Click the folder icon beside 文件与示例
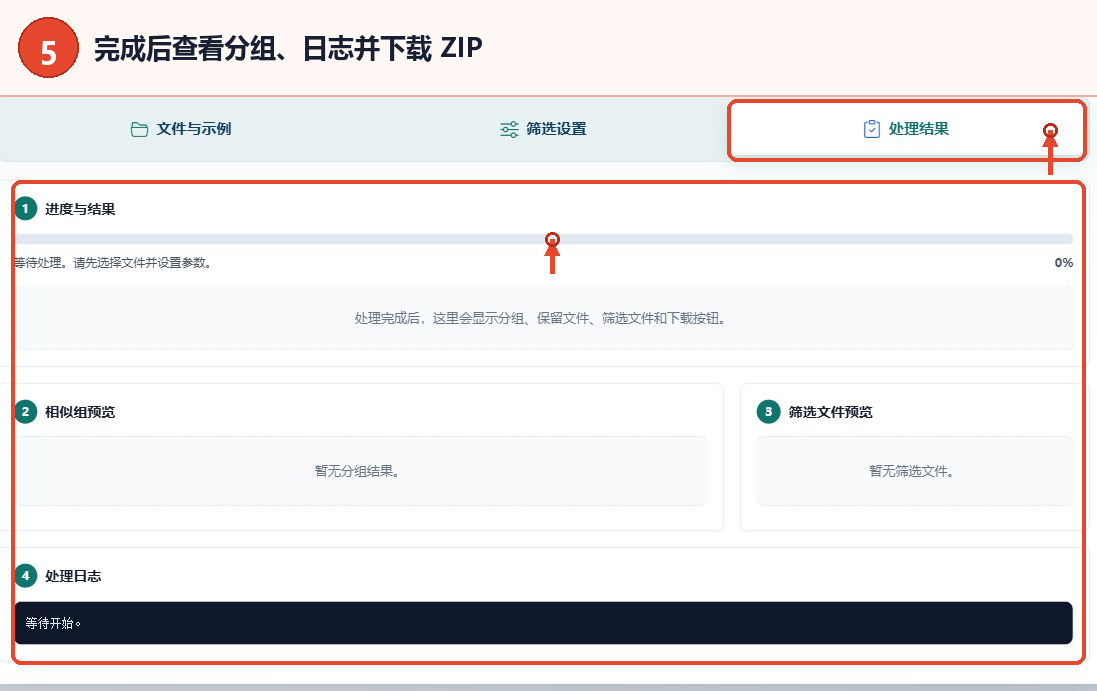The width and height of the screenshot is (1097, 691). pyautogui.click(x=139, y=129)
